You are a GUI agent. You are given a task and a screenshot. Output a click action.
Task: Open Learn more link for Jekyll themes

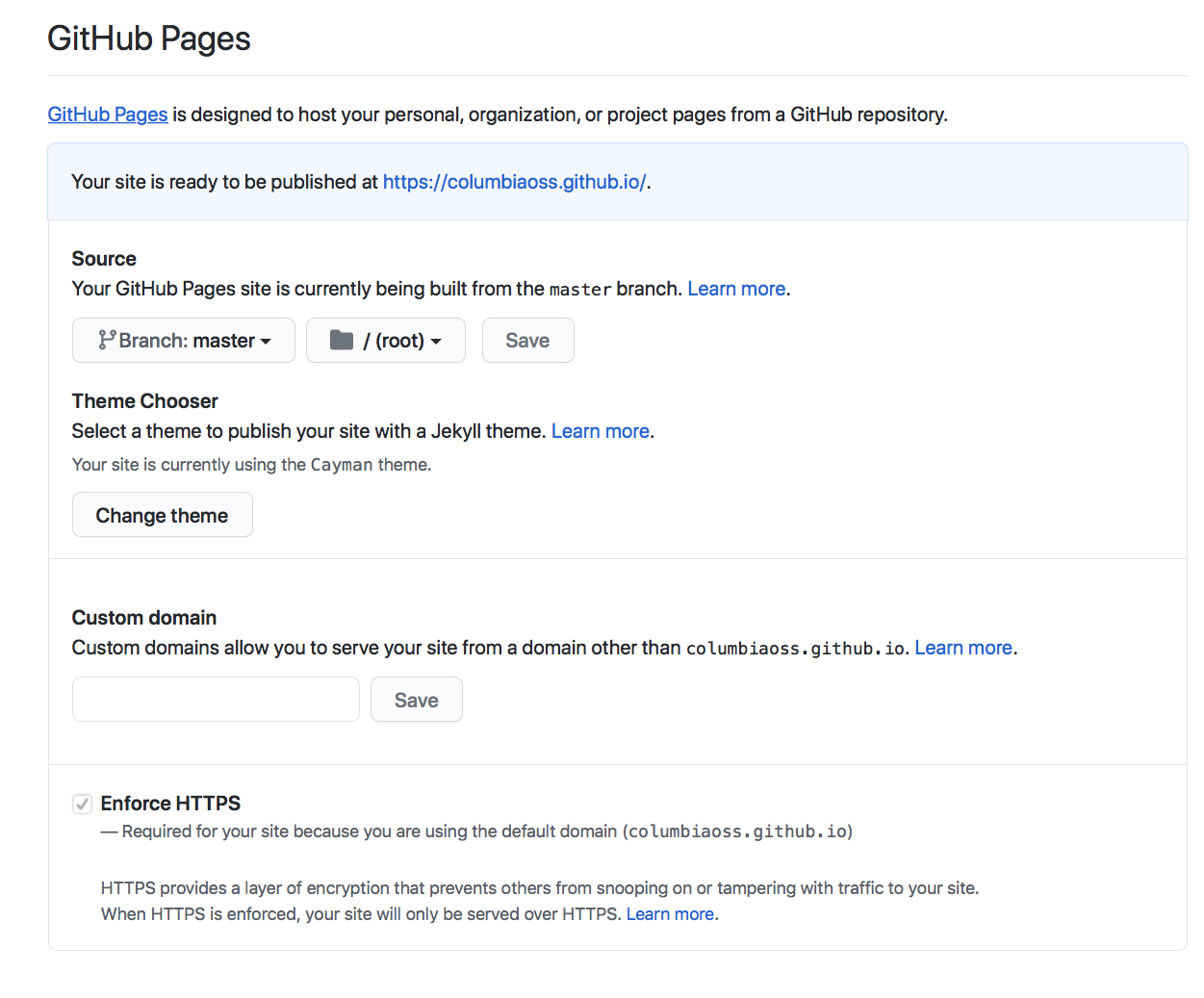(x=601, y=431)
